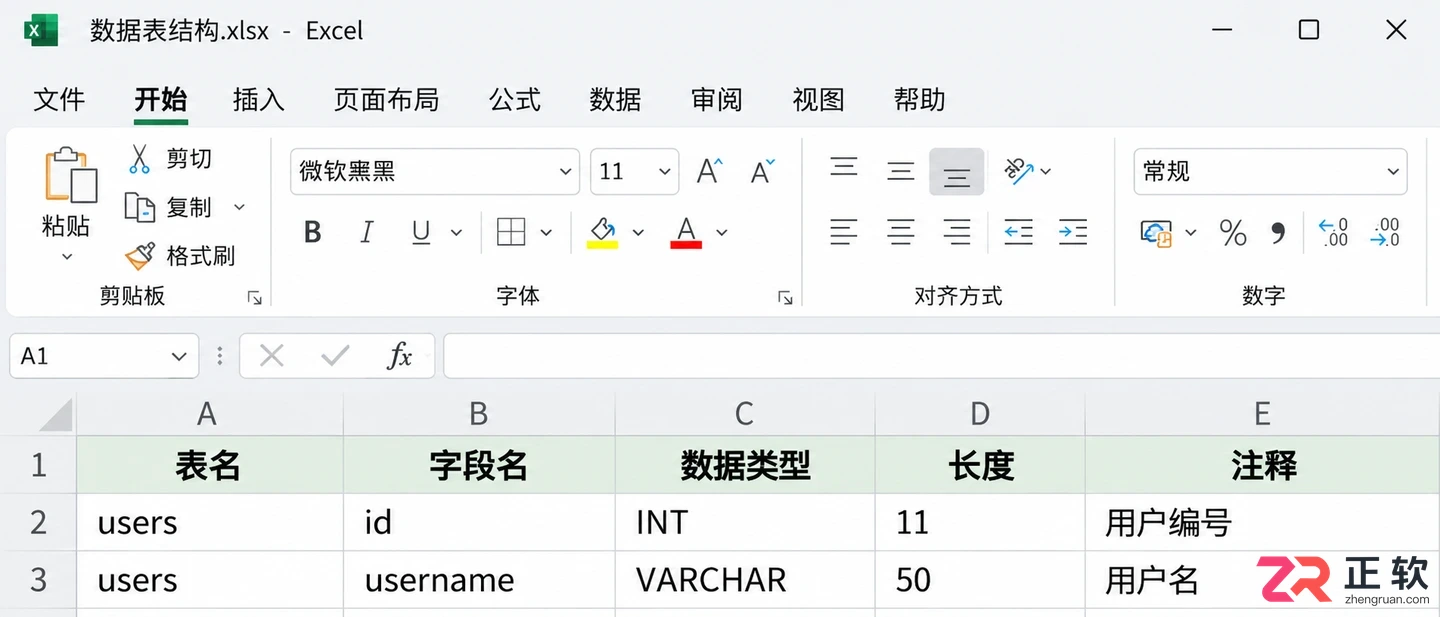This screenshot has height=617, width=1440.
Task: Open the Paste options arrow below 粘贴
Action: tap(67, 257)
